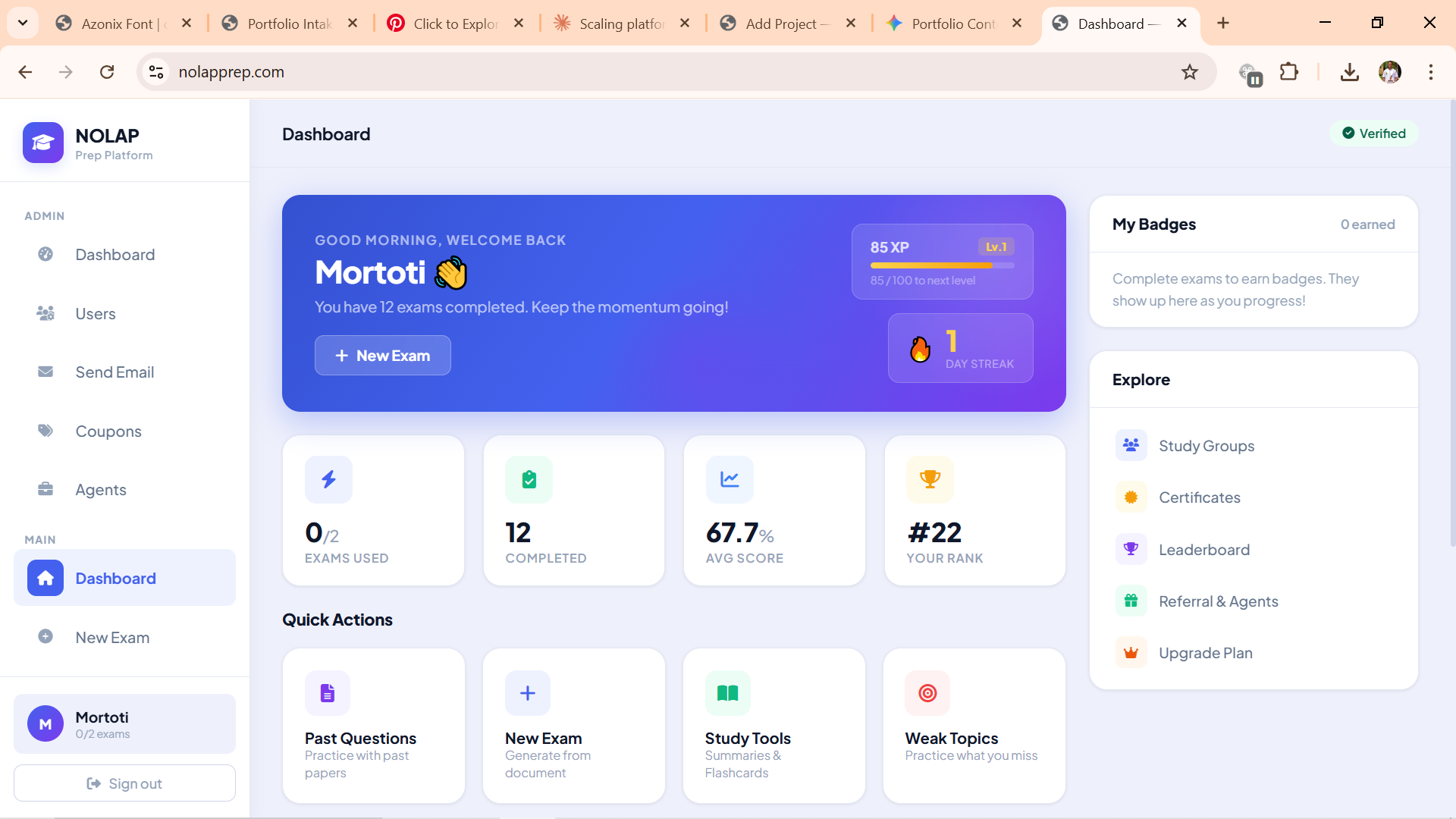
Task: Click the document icon on Past Questions
Action: pos(328,693)
